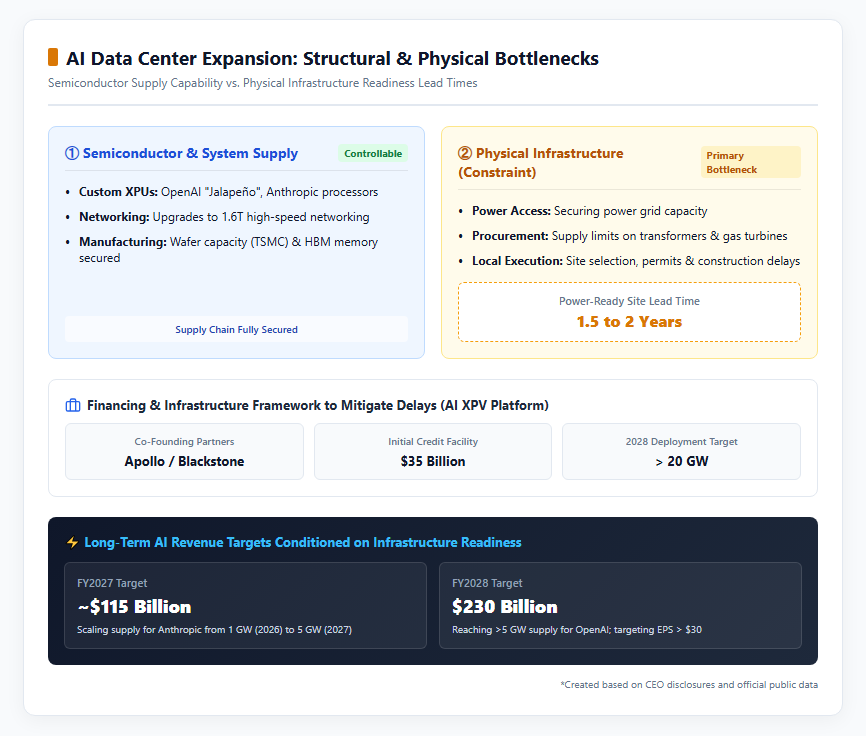The image size is (866, 736).
Task: Click the "1.5 to 2 Years" value
Action: 629,322
